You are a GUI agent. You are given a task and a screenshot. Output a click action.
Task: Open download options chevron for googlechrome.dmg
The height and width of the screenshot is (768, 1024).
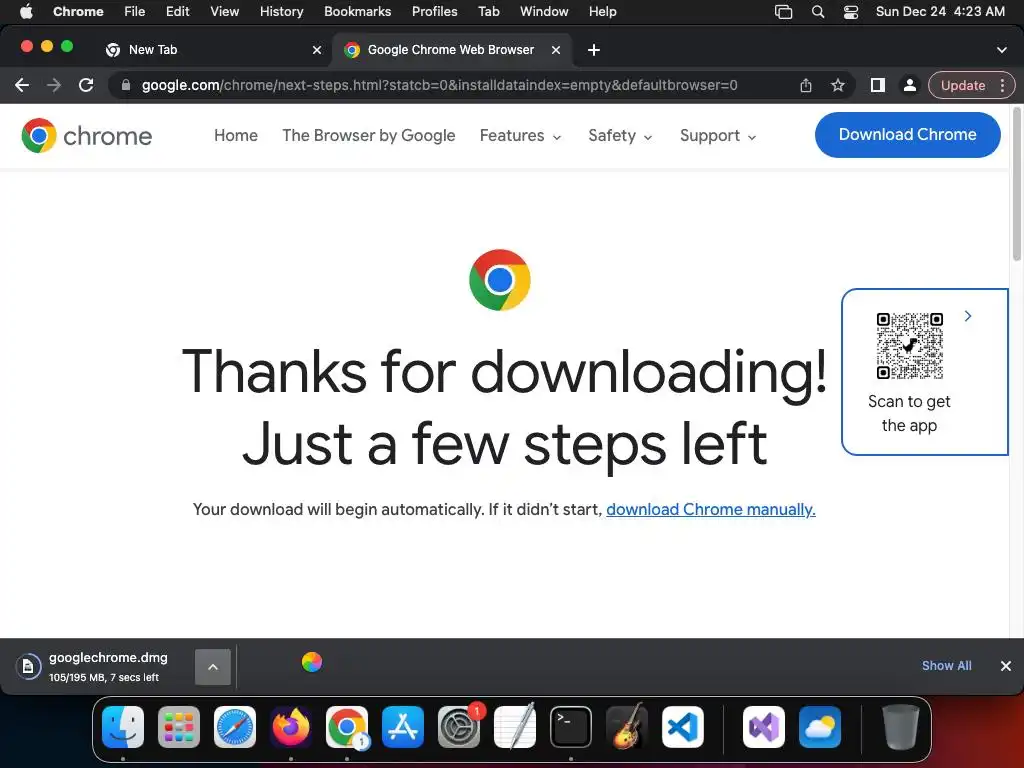[213, 667]
